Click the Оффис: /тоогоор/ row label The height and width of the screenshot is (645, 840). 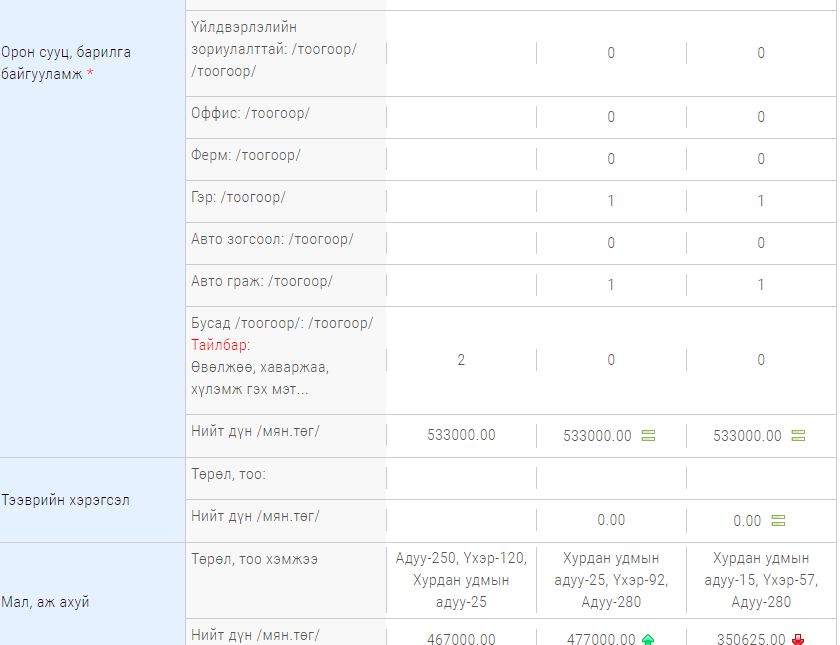click(250, 114)
